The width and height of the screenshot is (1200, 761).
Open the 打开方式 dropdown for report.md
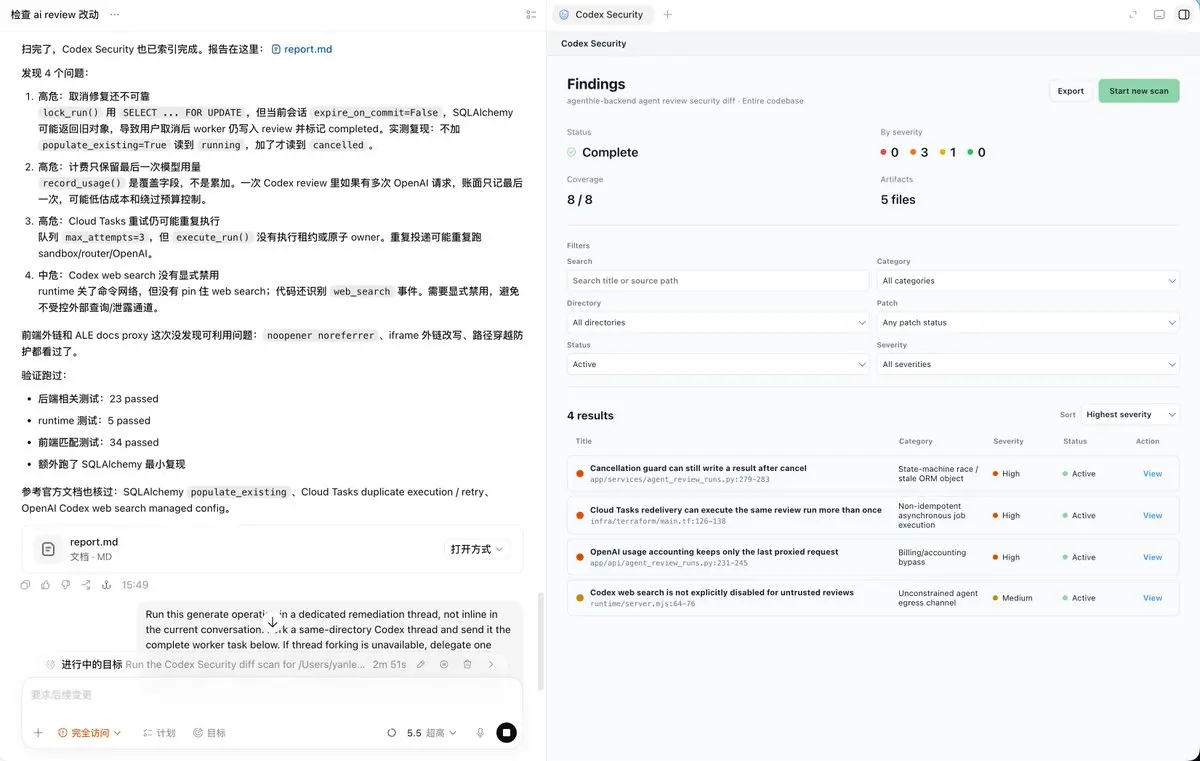click(x=477, y=549)
